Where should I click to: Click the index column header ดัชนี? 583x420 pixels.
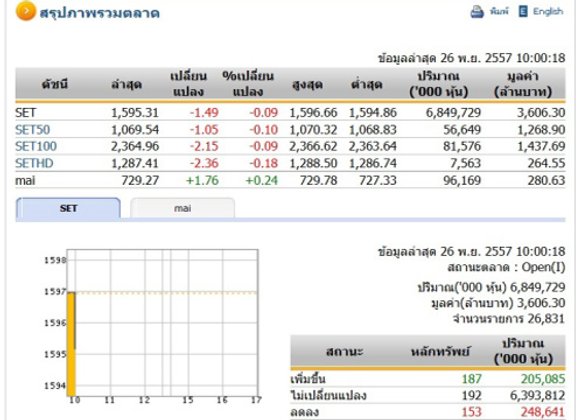click(55, 84)
